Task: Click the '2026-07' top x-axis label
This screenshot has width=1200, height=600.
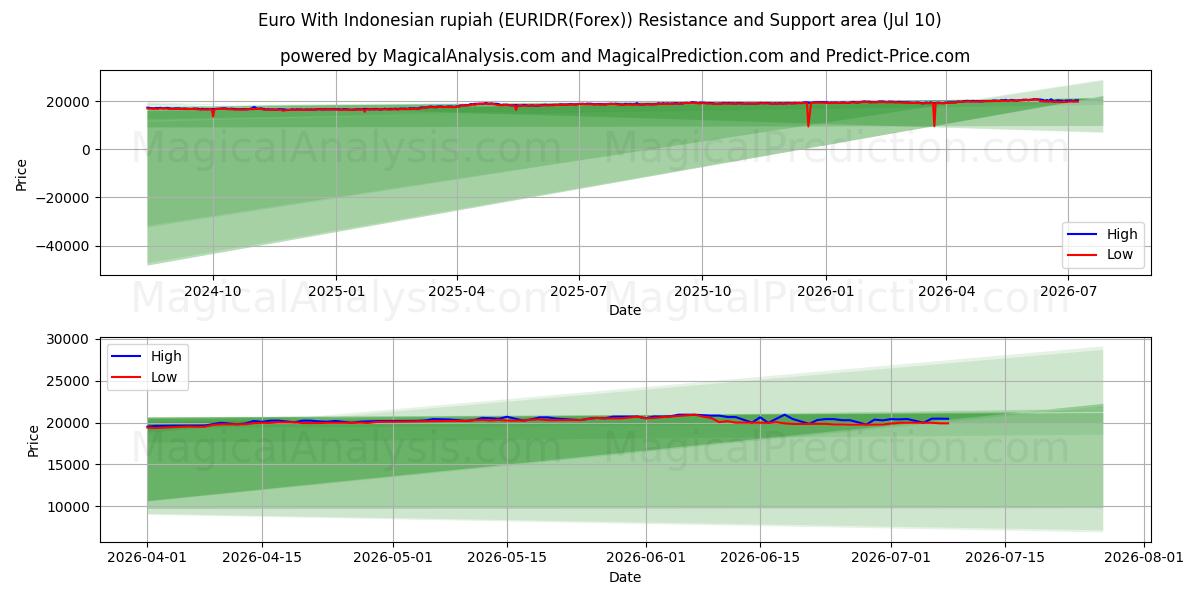Action: click(1069, 291)
